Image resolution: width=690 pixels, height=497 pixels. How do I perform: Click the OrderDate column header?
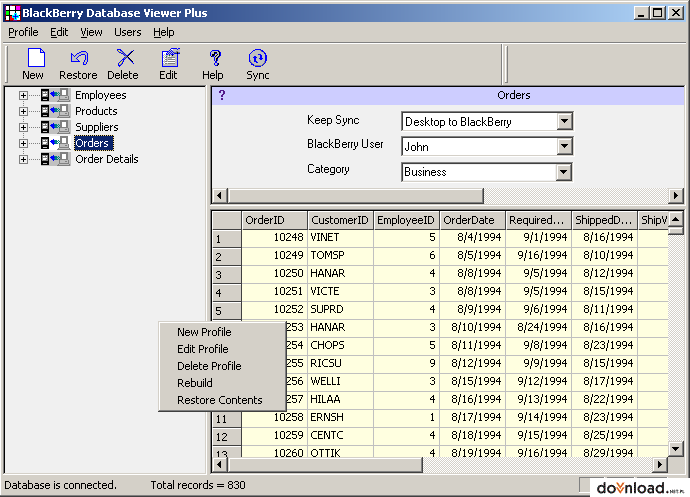click(x=472, y=220)
